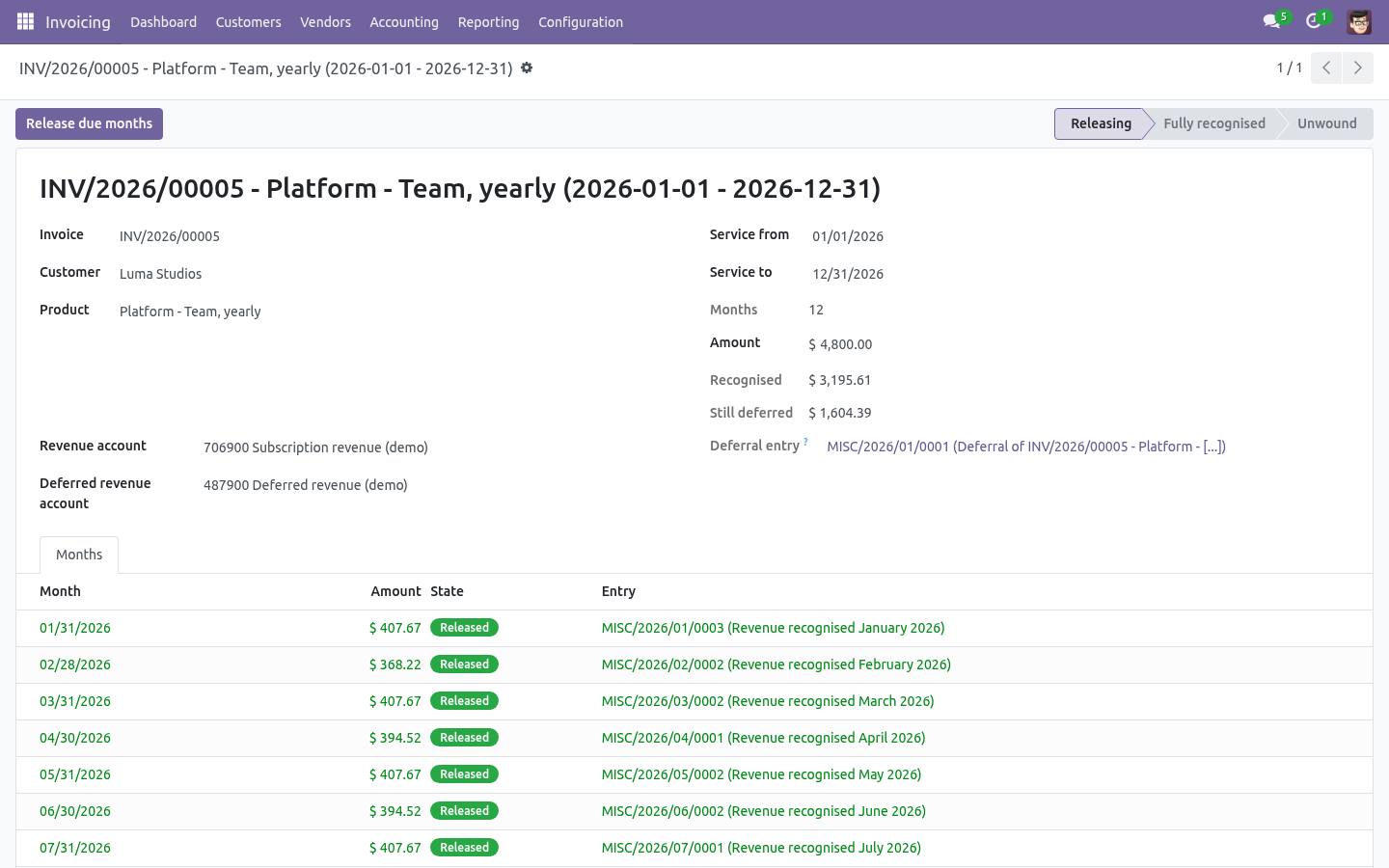Image resolution: width=1389 pixels, height=868 pixels.
Task: Select the Months tab
Action: click(x=79, y=555)
